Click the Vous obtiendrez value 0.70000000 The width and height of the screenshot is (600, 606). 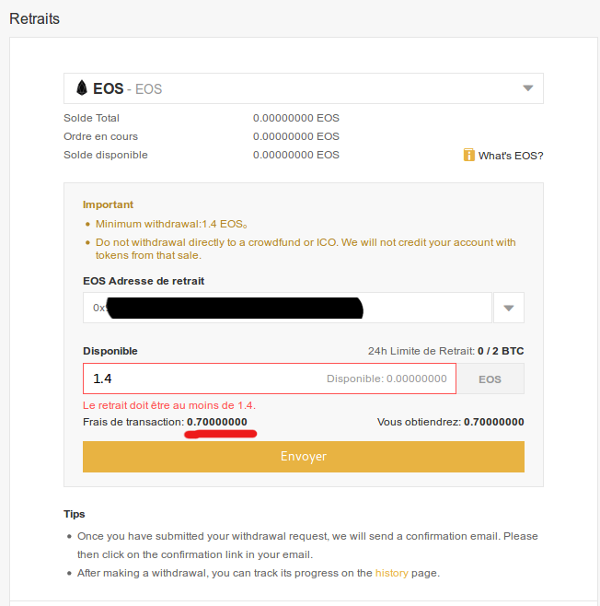[x=494, y=422]
